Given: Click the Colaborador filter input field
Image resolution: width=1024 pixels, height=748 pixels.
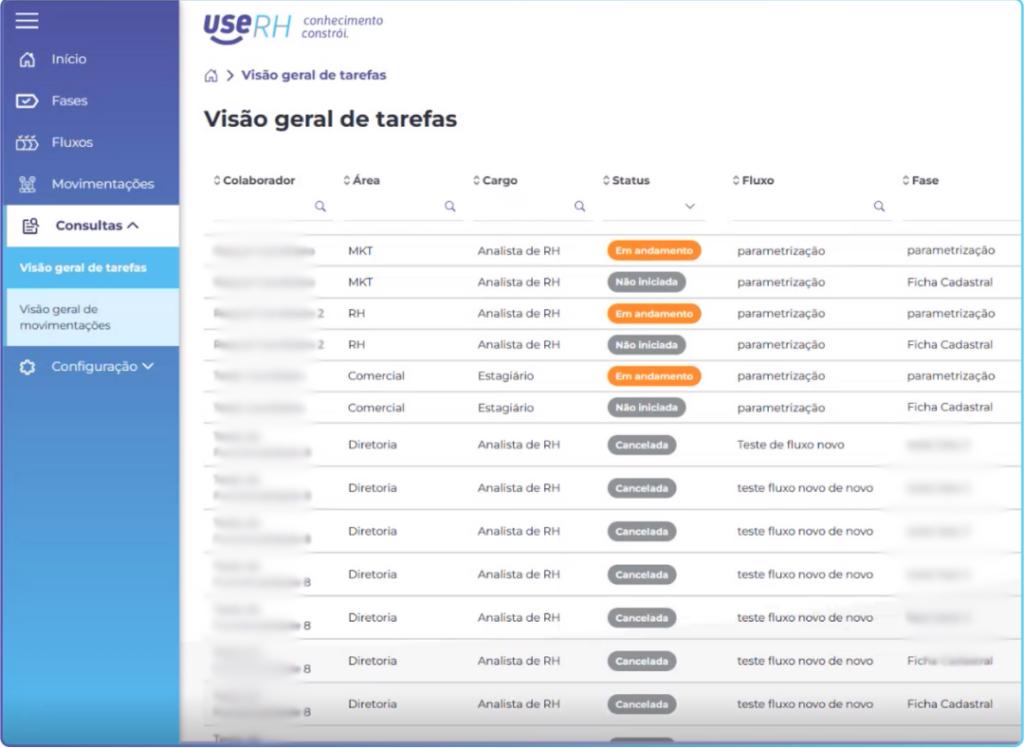Looking at the screenshot, I should tap(273, 207).
